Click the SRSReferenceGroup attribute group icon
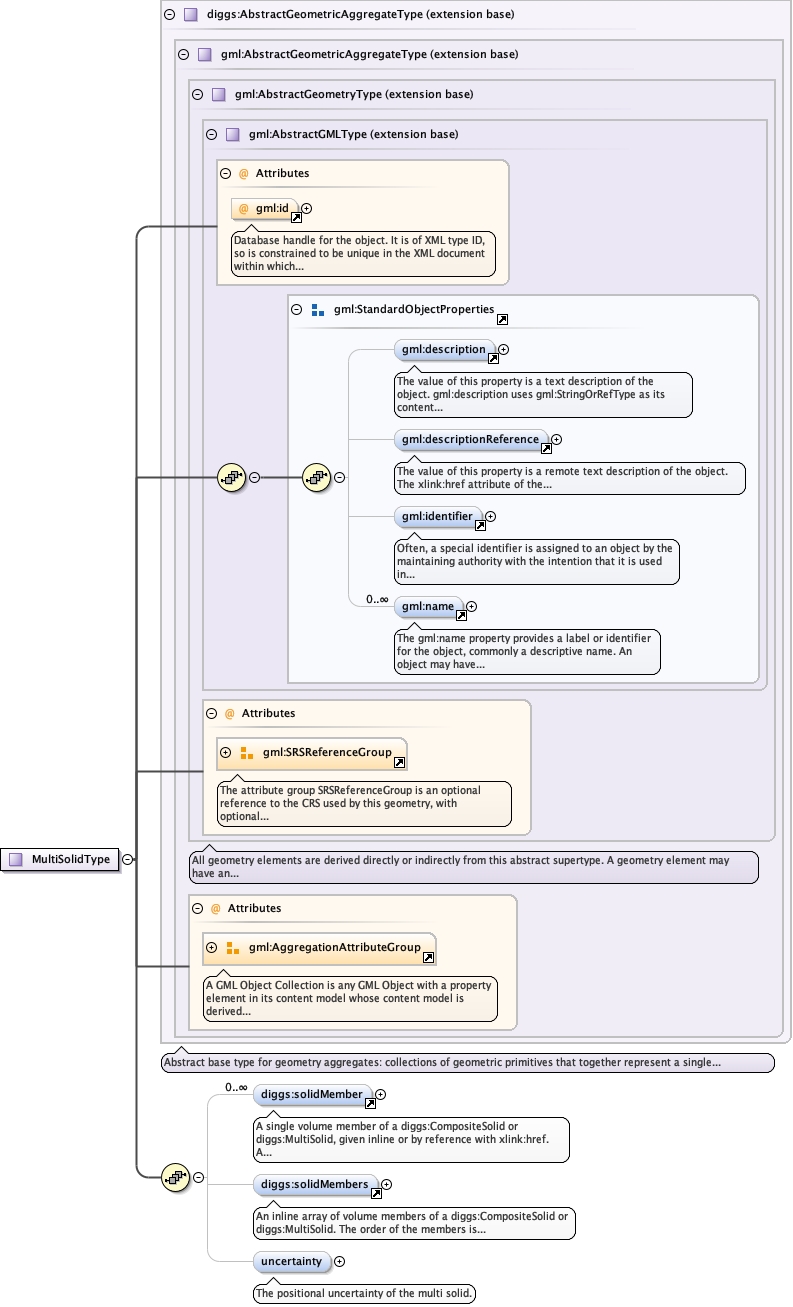Image resolution: width=793 pixels, height=1307 pixels. (247, 752)
